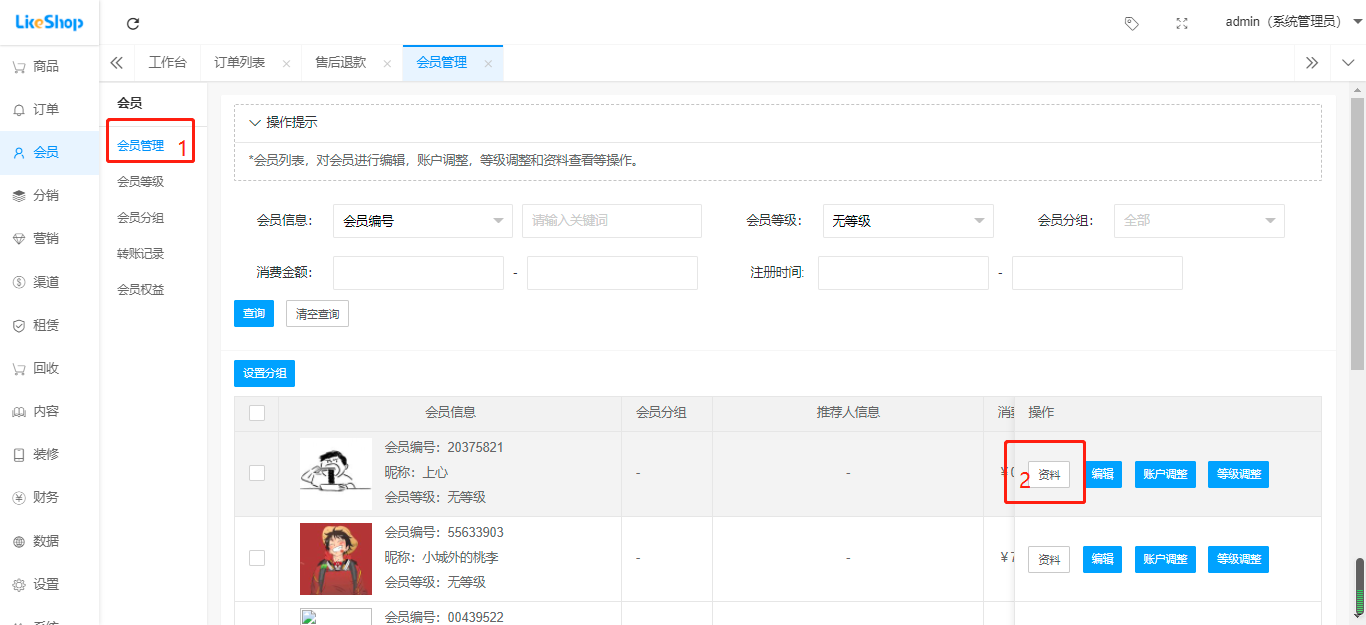Open 设置 in the sidebar
The image size is (1366, 625).
(x=50, y=584)
